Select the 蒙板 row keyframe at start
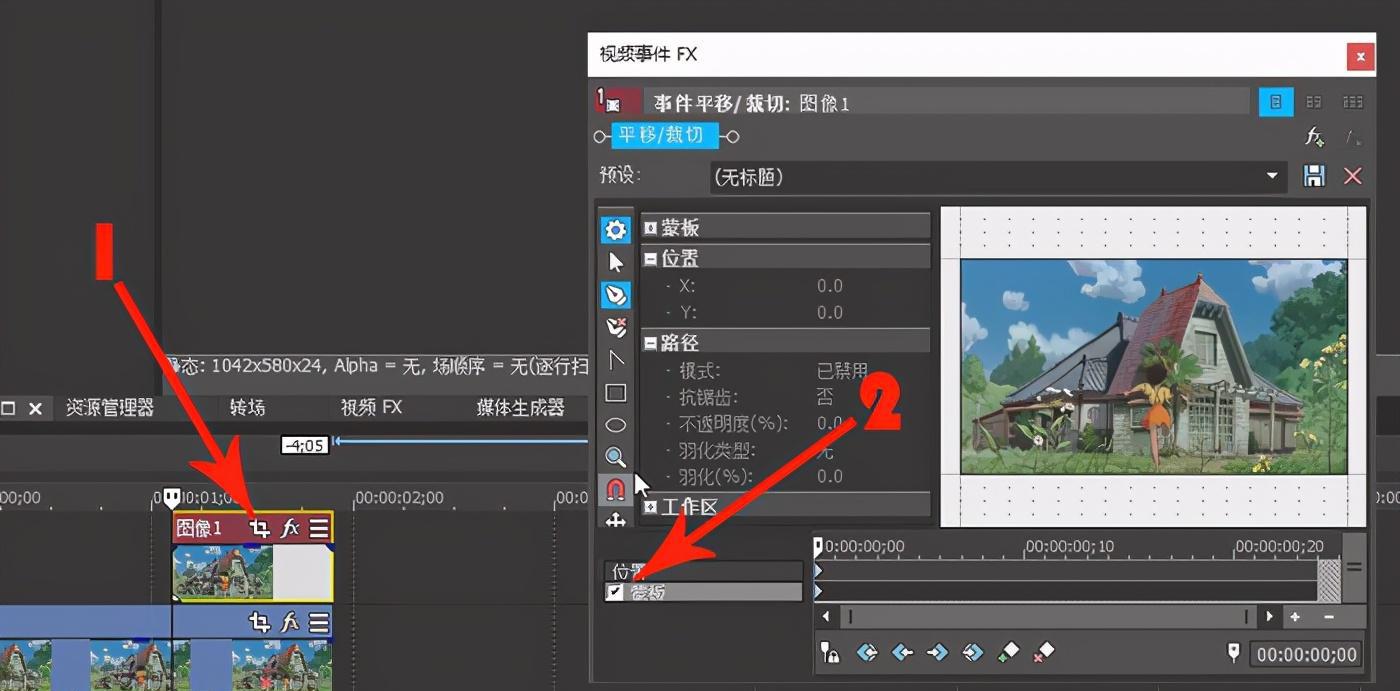The image size is (1400, 691). click(x=818, y=592)
